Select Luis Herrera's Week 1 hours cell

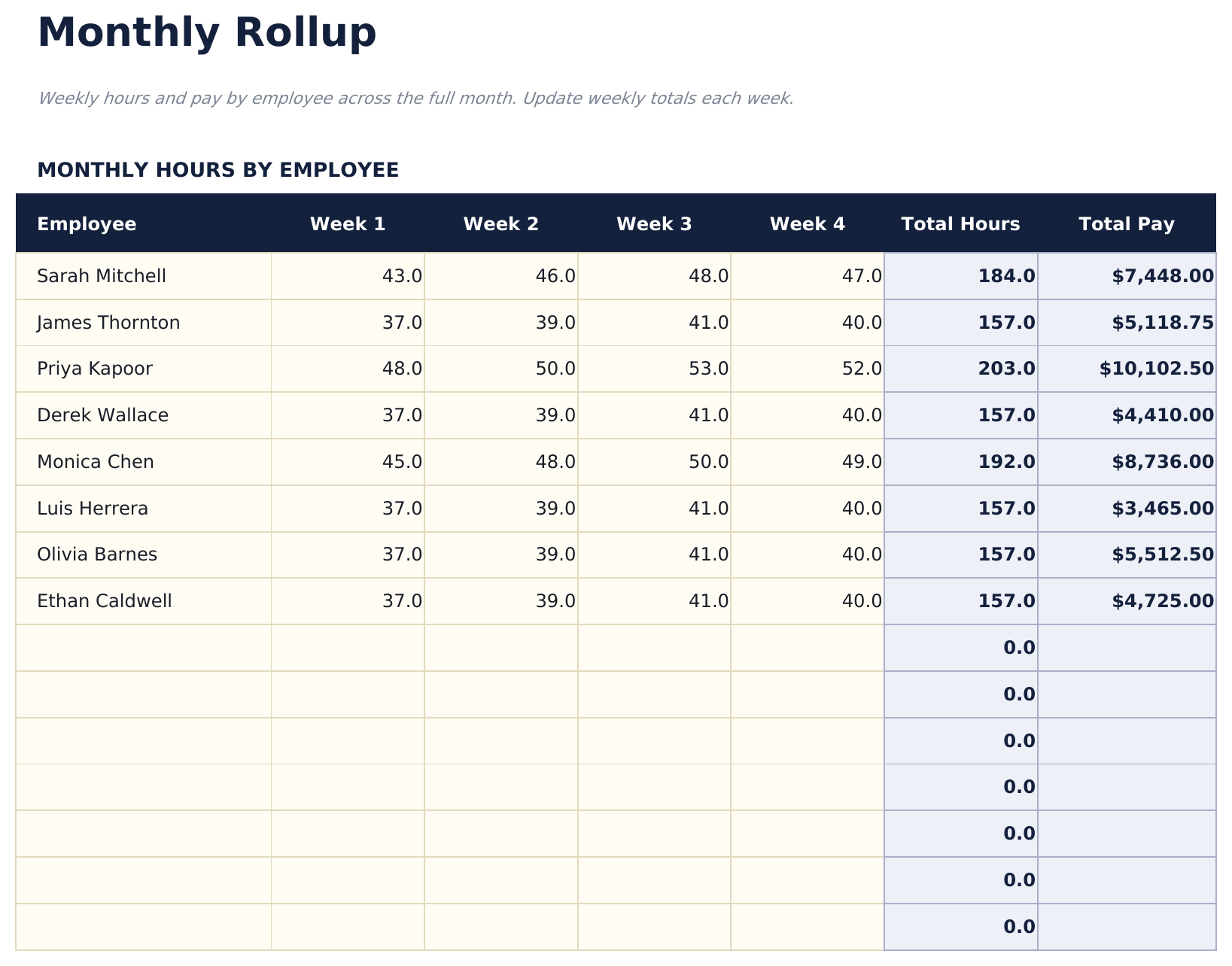point(404,509)
